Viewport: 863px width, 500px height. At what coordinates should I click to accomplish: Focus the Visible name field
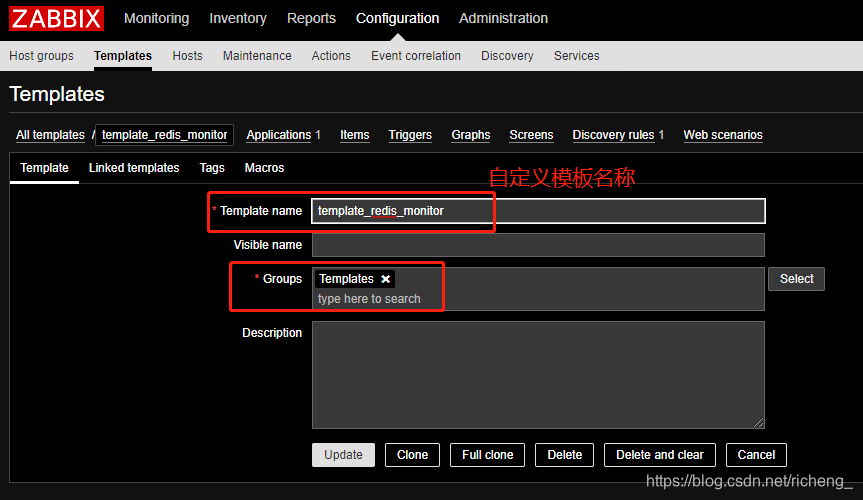click(x=538, y=245)
